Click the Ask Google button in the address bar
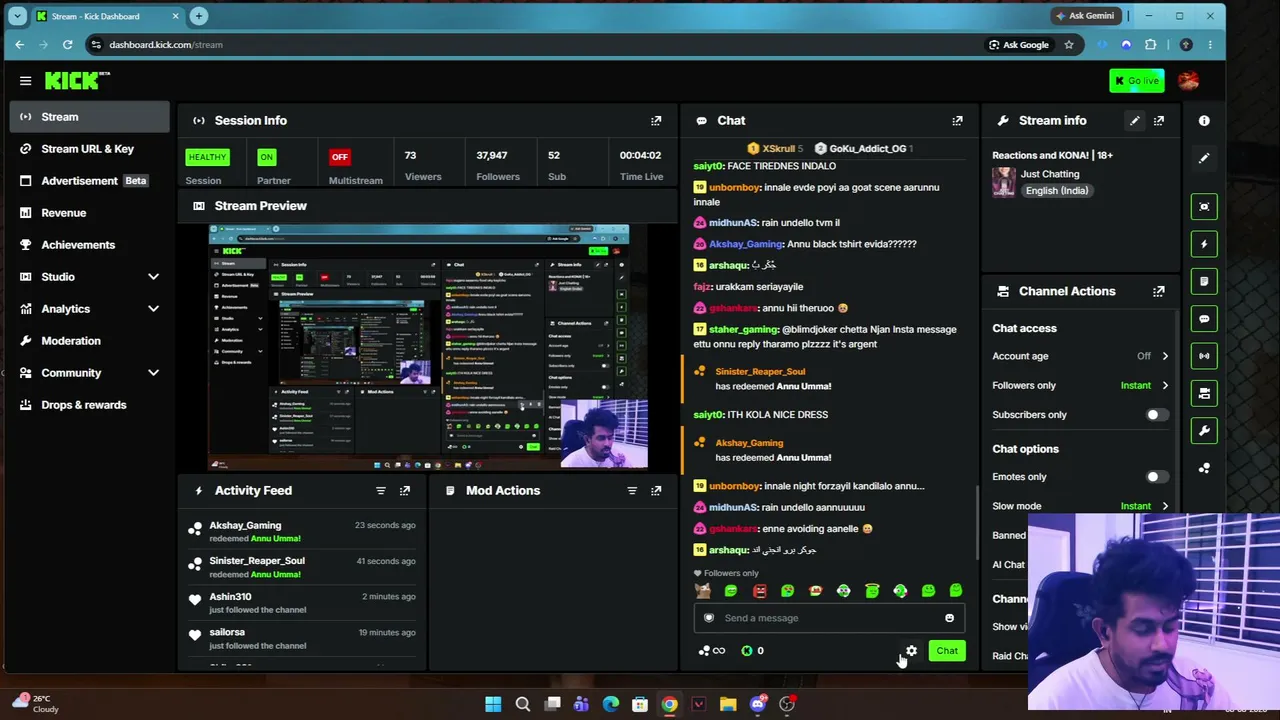 (1019, 45)
